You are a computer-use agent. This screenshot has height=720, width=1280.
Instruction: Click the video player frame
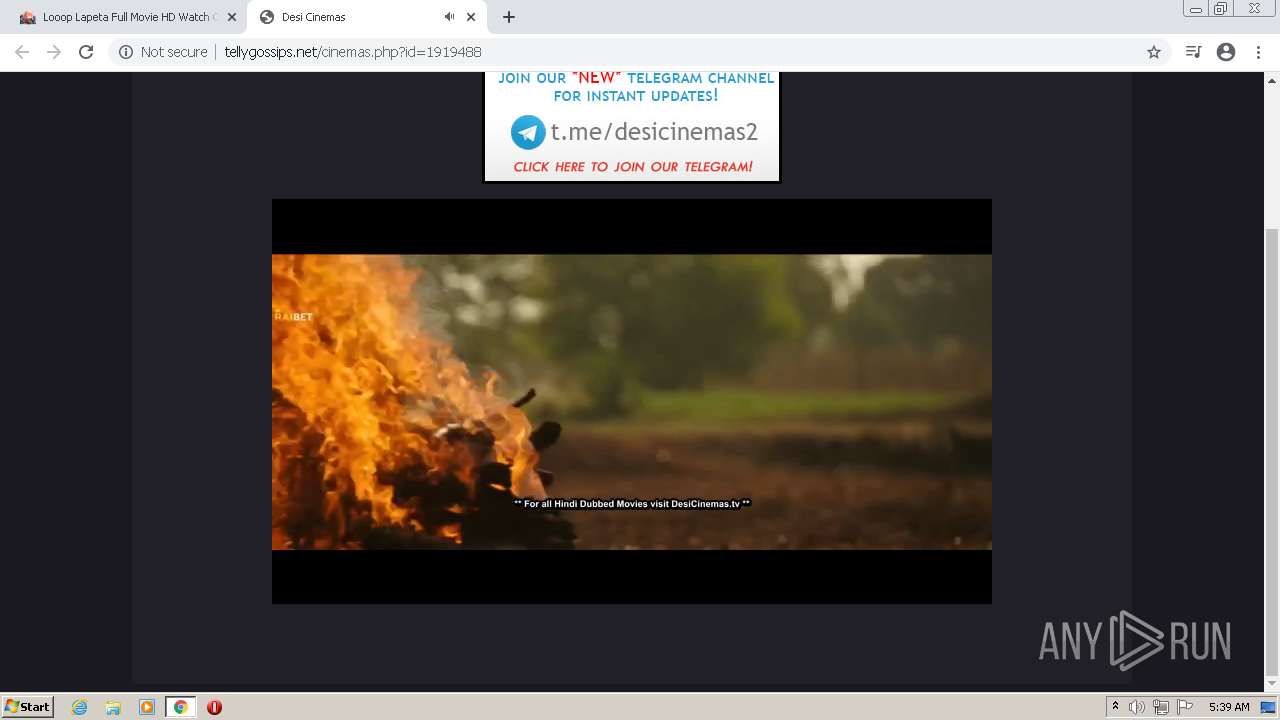[x=632, y=401]
